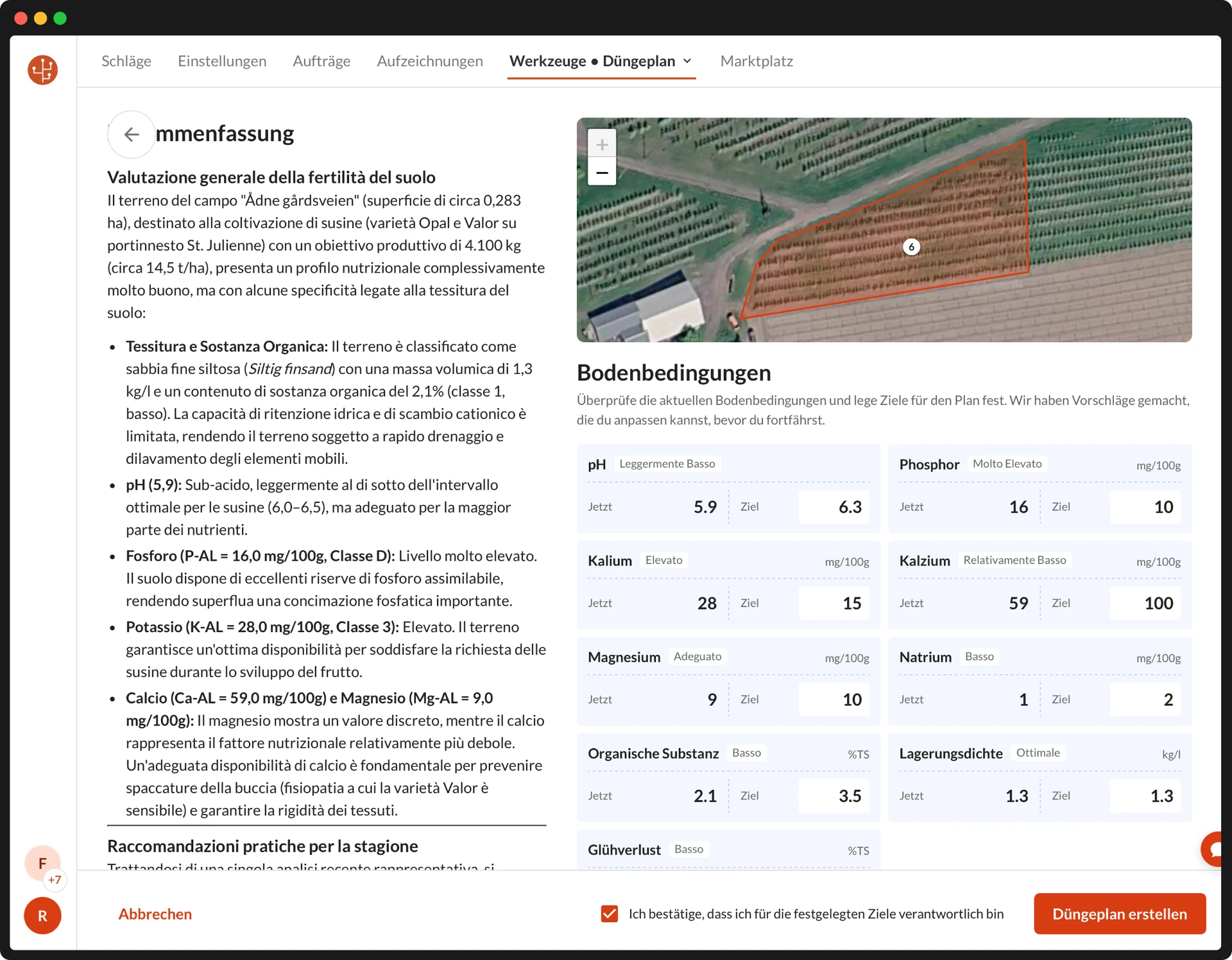Screen dimensions: 1232x960
Task: Edit the Phosphor Ziel value 10
Action: pos(1145,507)
